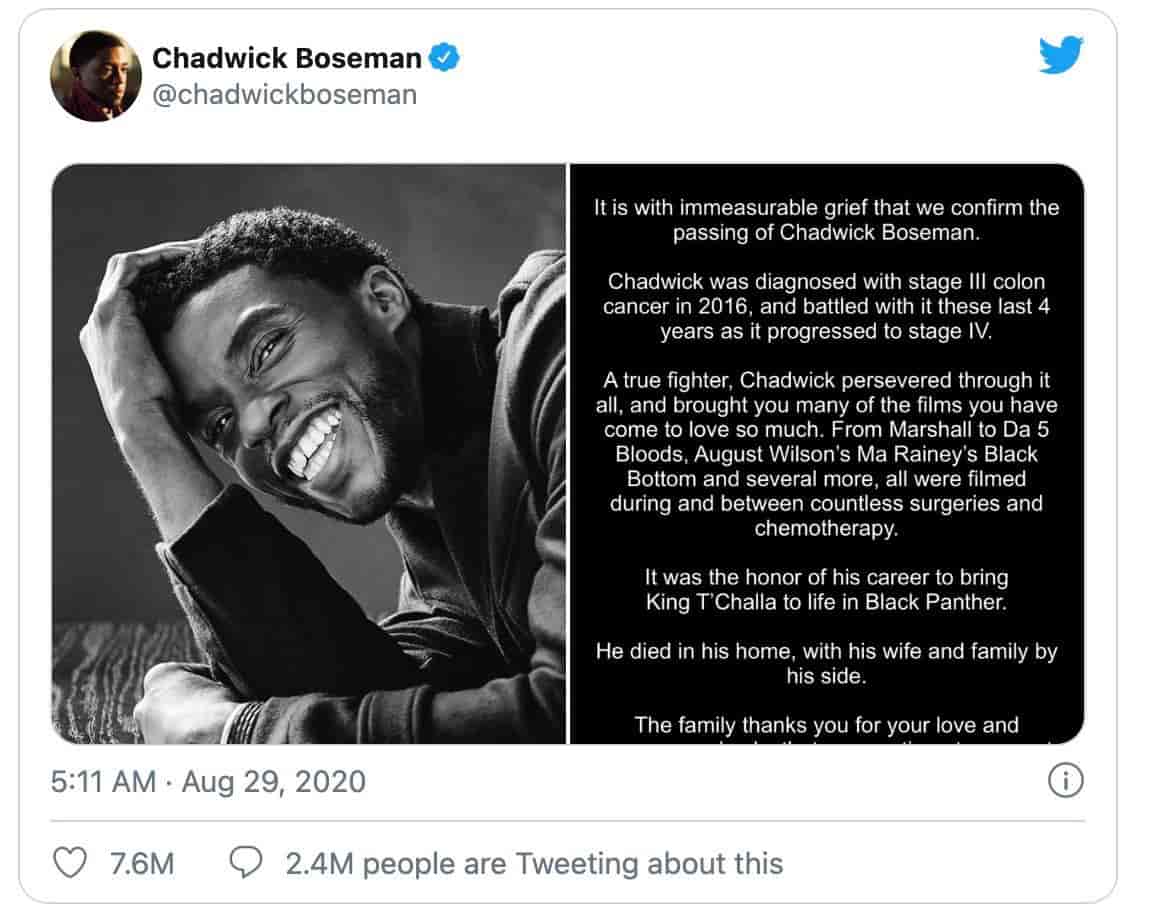The height and width of the screenshot is (924, 1160).
Task: Like the tweet with the heart icon
Action: (x=69, y=862)
